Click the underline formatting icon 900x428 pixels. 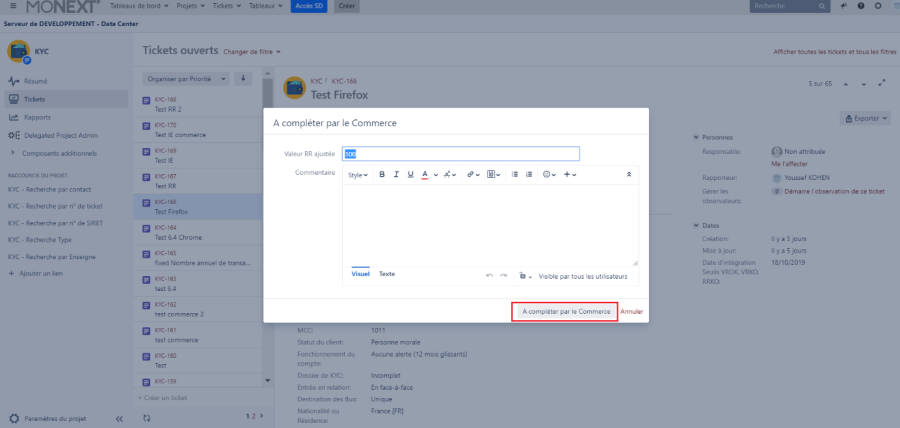click(x=410, y=174)
